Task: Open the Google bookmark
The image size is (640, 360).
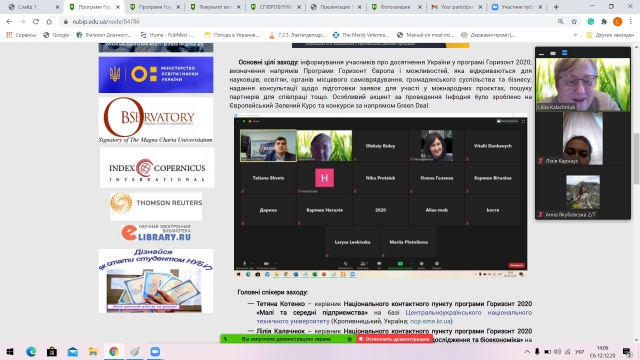Action: (56, 35)
